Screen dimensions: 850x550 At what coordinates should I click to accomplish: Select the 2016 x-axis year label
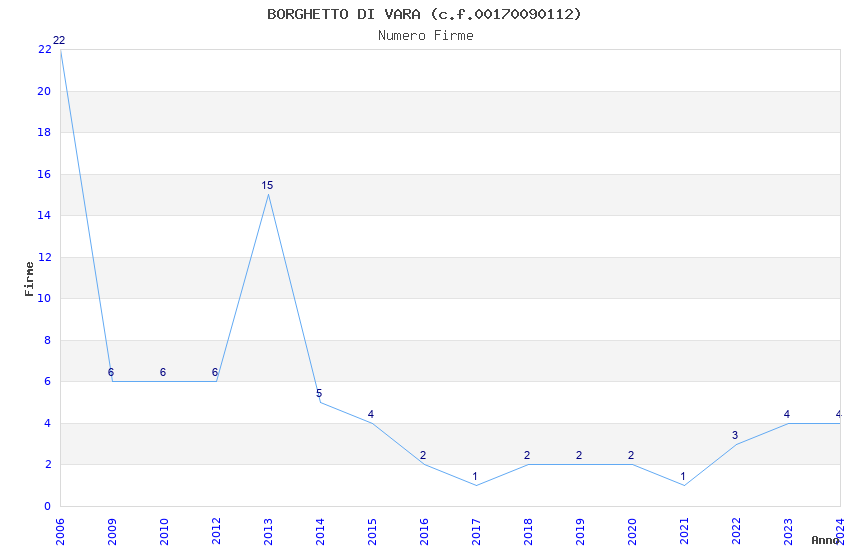[424, 532]
